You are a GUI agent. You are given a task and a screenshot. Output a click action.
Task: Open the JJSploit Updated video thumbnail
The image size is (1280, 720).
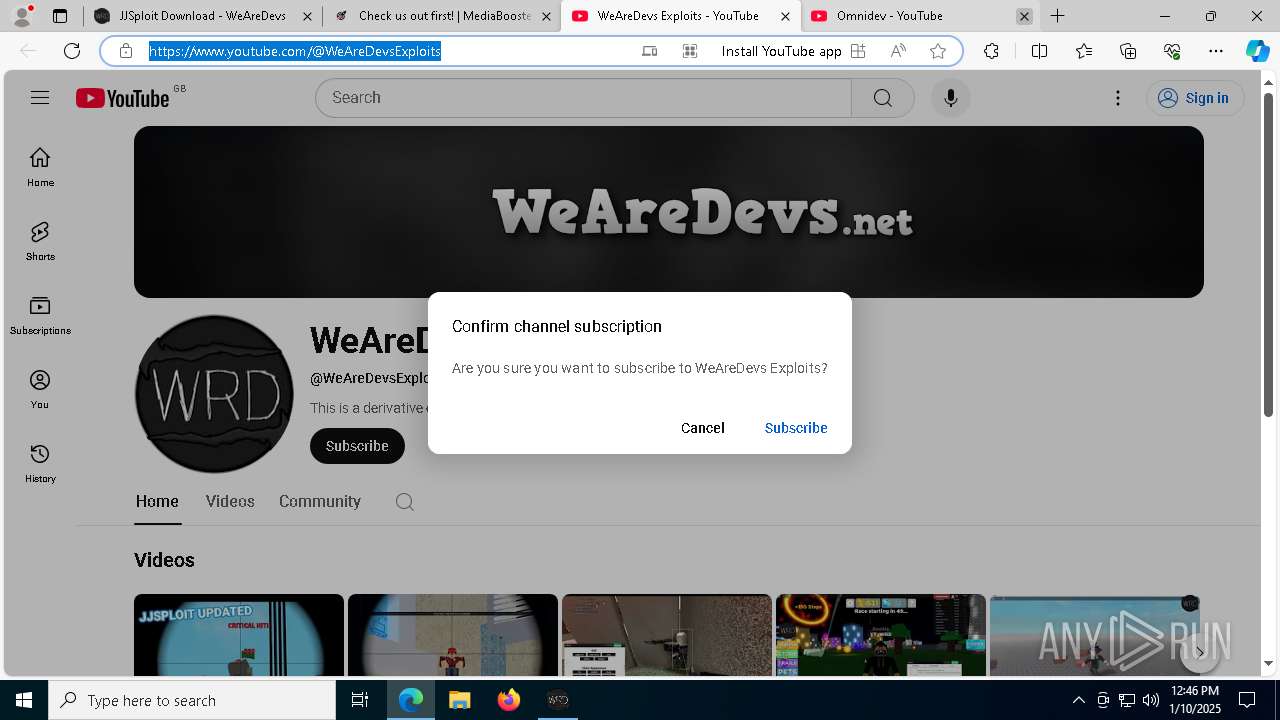point(239,635)
